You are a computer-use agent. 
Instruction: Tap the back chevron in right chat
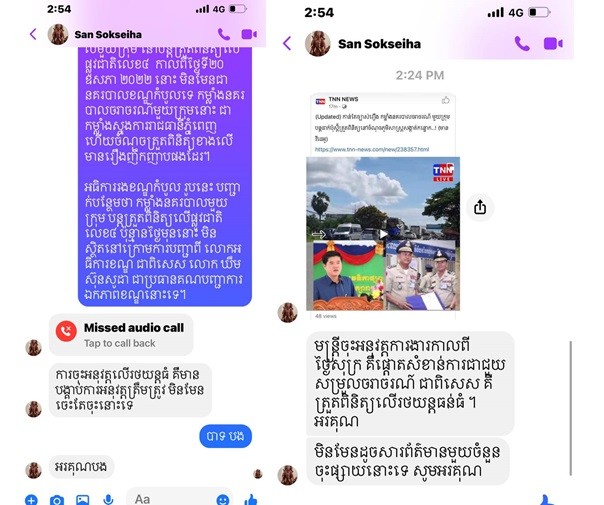point(287,43)
